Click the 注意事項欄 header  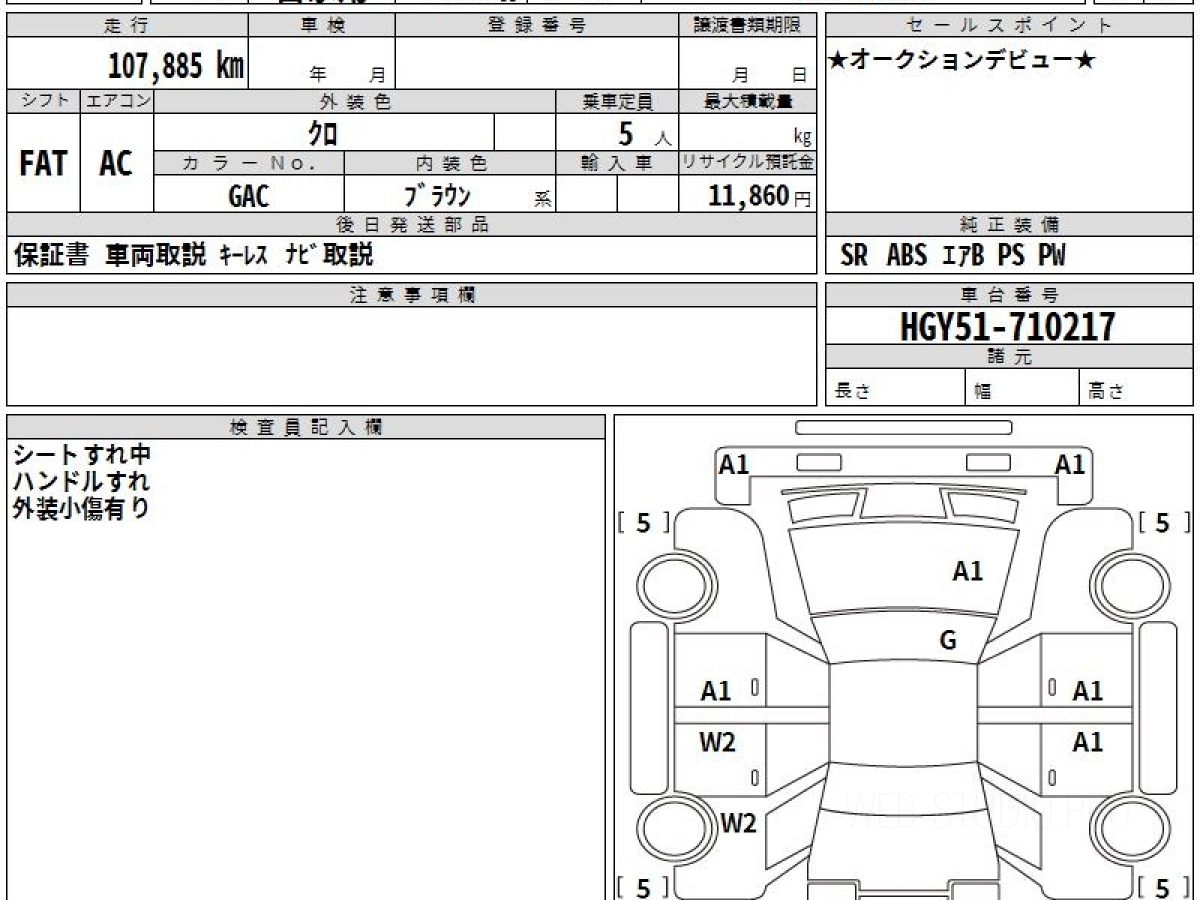411,295
